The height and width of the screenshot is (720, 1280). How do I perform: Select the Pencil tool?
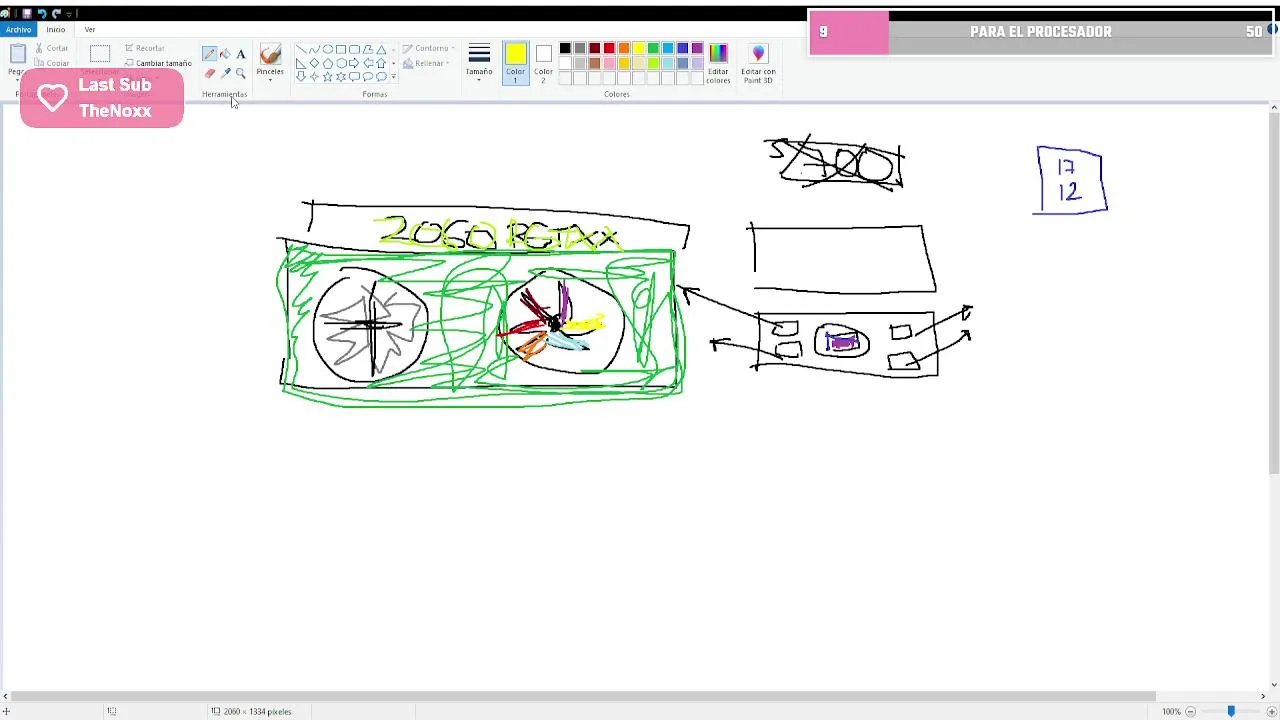coord(209,54)
